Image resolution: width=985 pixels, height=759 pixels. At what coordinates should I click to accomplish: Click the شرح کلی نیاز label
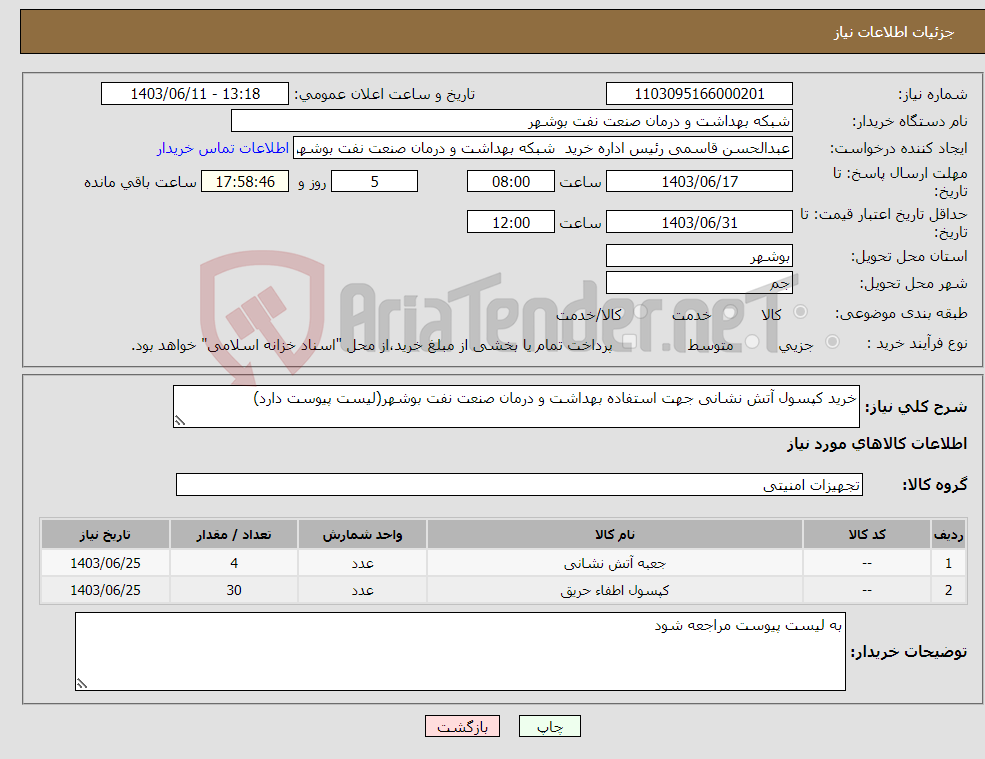916,407
